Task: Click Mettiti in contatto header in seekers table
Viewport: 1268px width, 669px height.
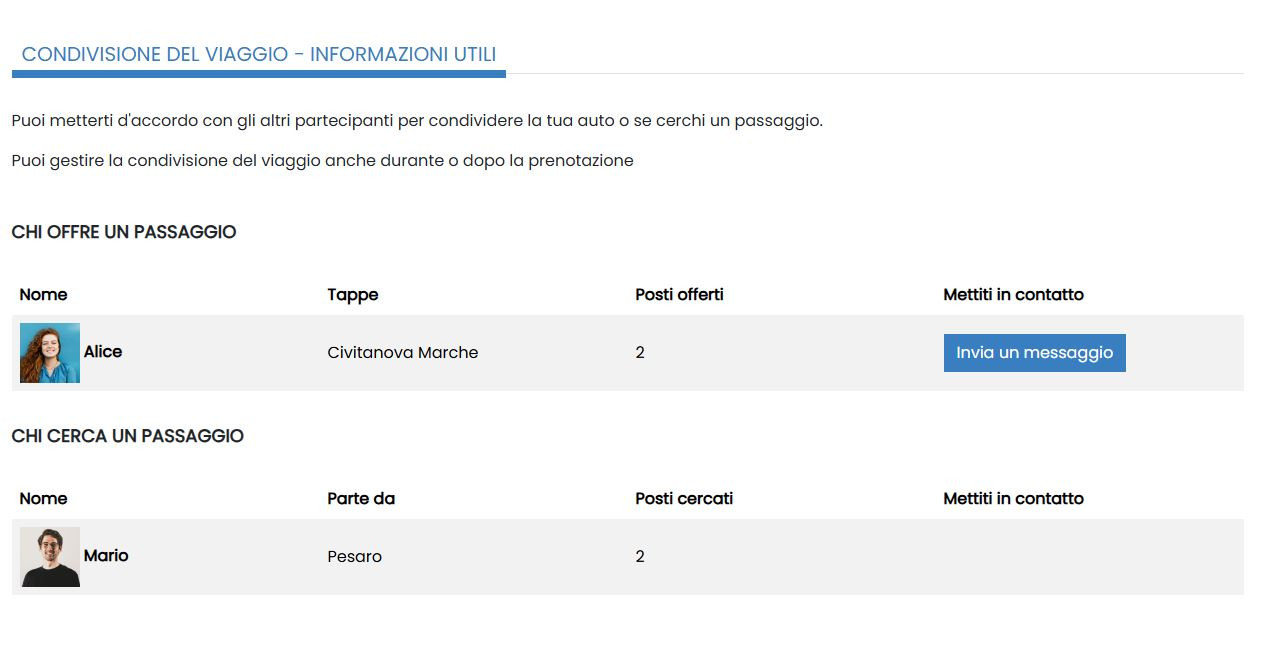Action: coord(1013,499)
